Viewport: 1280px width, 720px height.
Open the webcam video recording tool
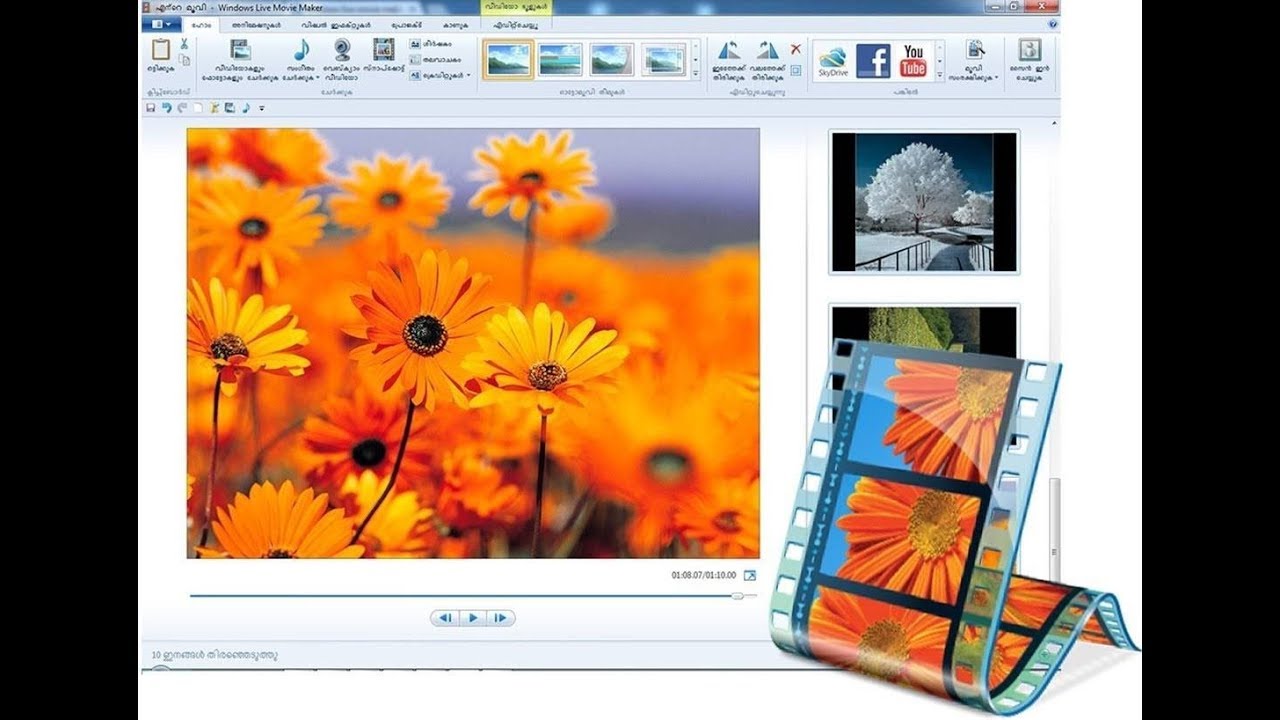(340, 50)
